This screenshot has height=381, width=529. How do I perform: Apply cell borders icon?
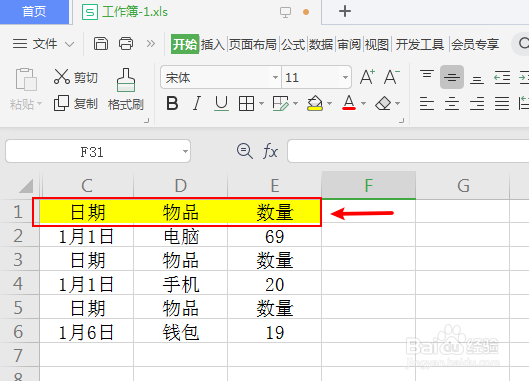(246, 103)
